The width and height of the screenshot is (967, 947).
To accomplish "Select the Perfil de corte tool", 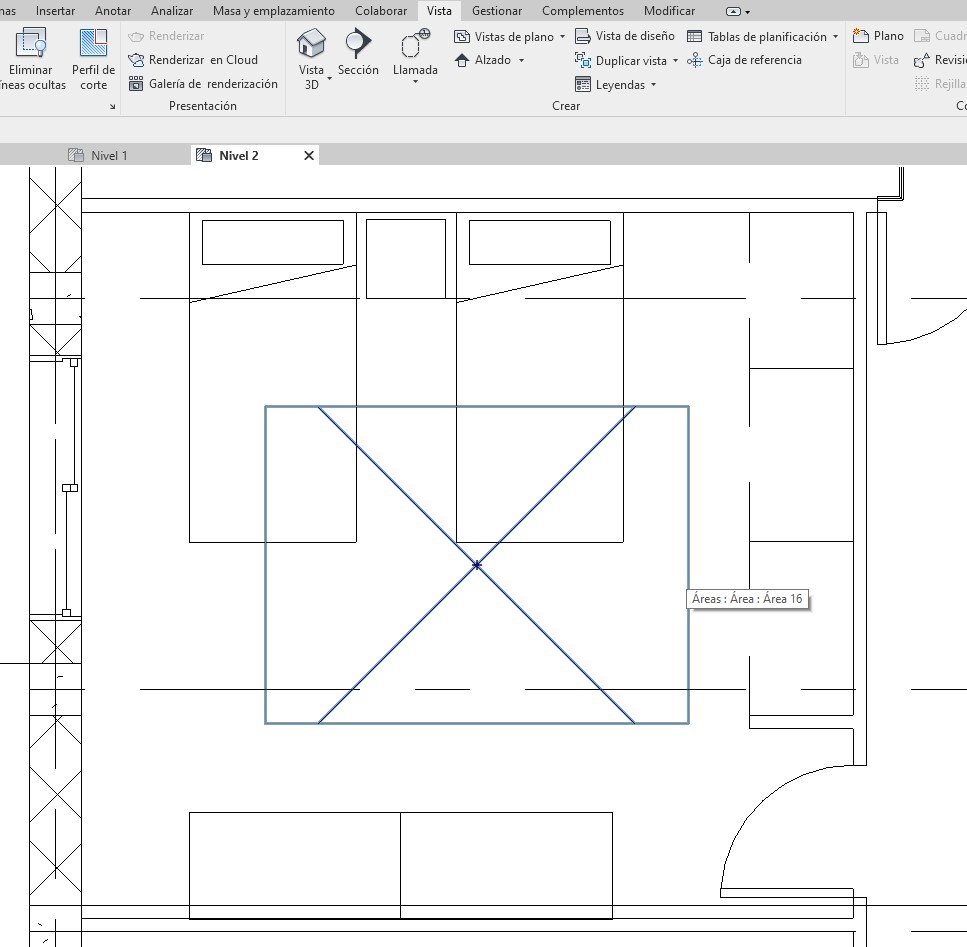I will tap(93, 43).
